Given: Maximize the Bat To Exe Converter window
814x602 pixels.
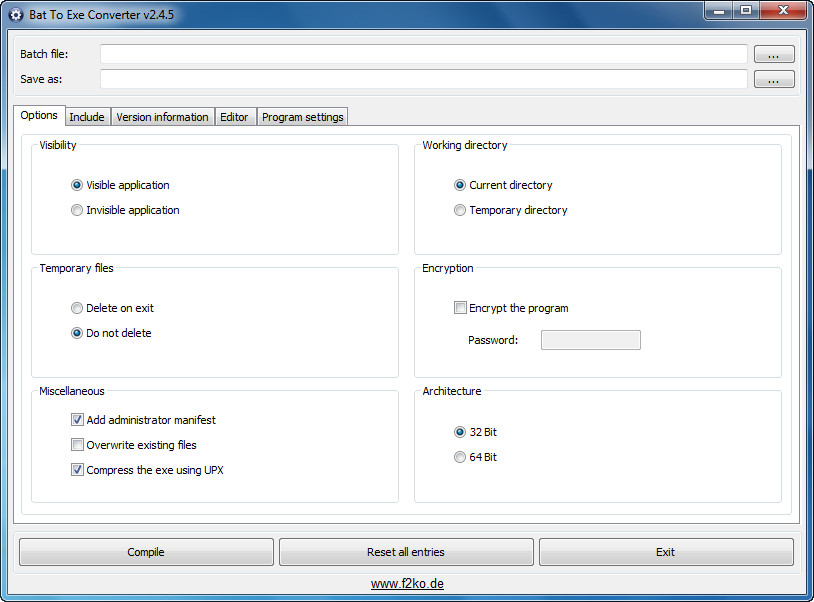Looking at the screenshot, I should click(x=746, y=10).
